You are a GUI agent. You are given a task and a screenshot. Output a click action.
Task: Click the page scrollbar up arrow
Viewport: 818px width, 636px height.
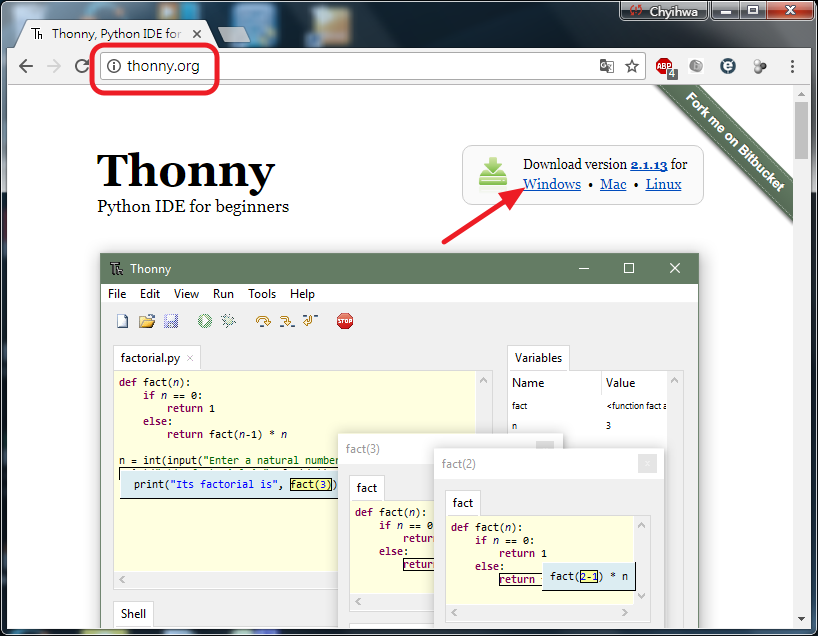801,94
